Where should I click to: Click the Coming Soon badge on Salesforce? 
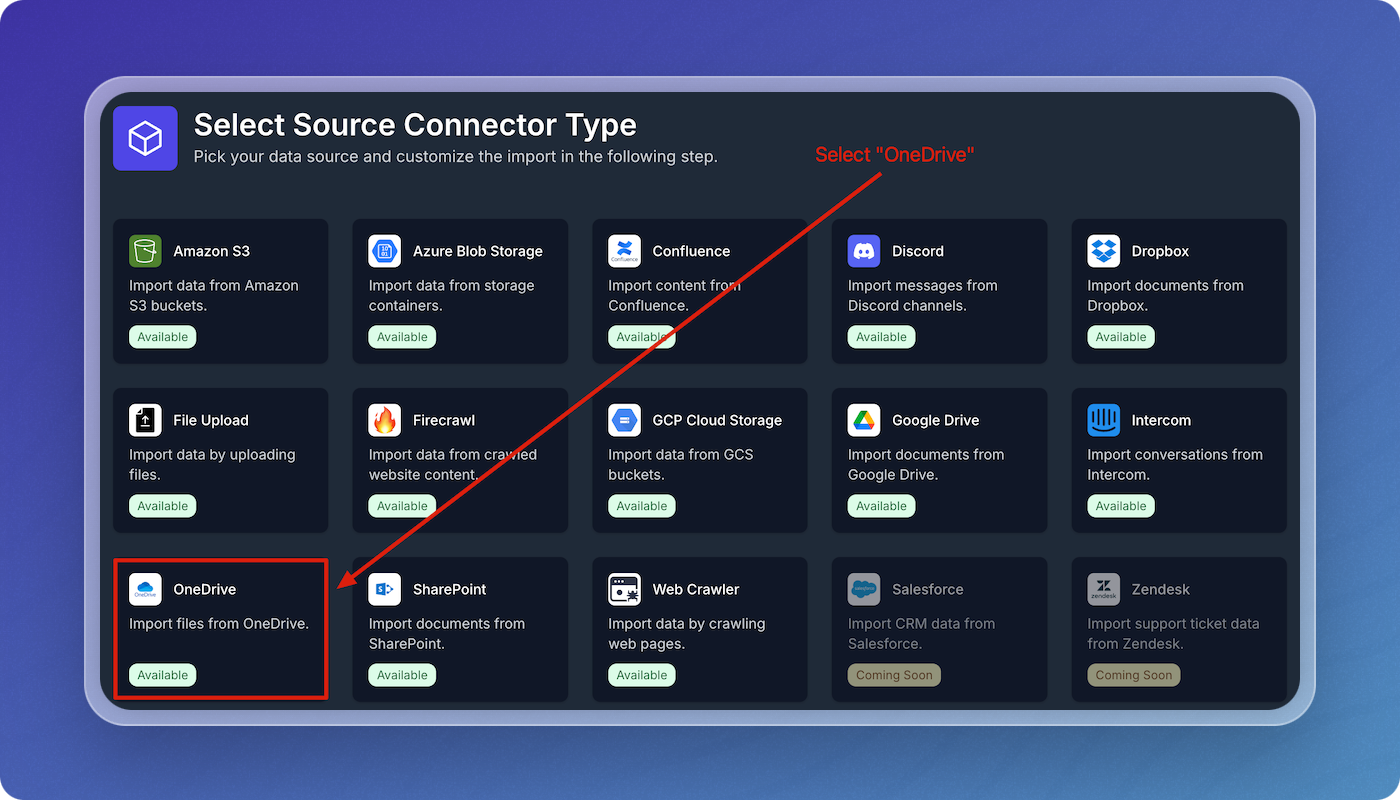[894, 675]
